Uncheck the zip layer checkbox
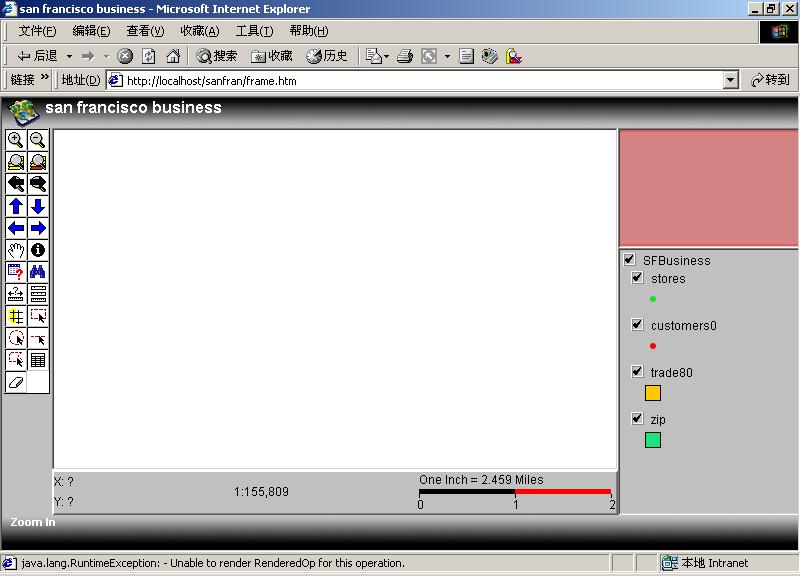Image resolution: width=800 pixels, height=576 pixels. click(x=637, y=419)
